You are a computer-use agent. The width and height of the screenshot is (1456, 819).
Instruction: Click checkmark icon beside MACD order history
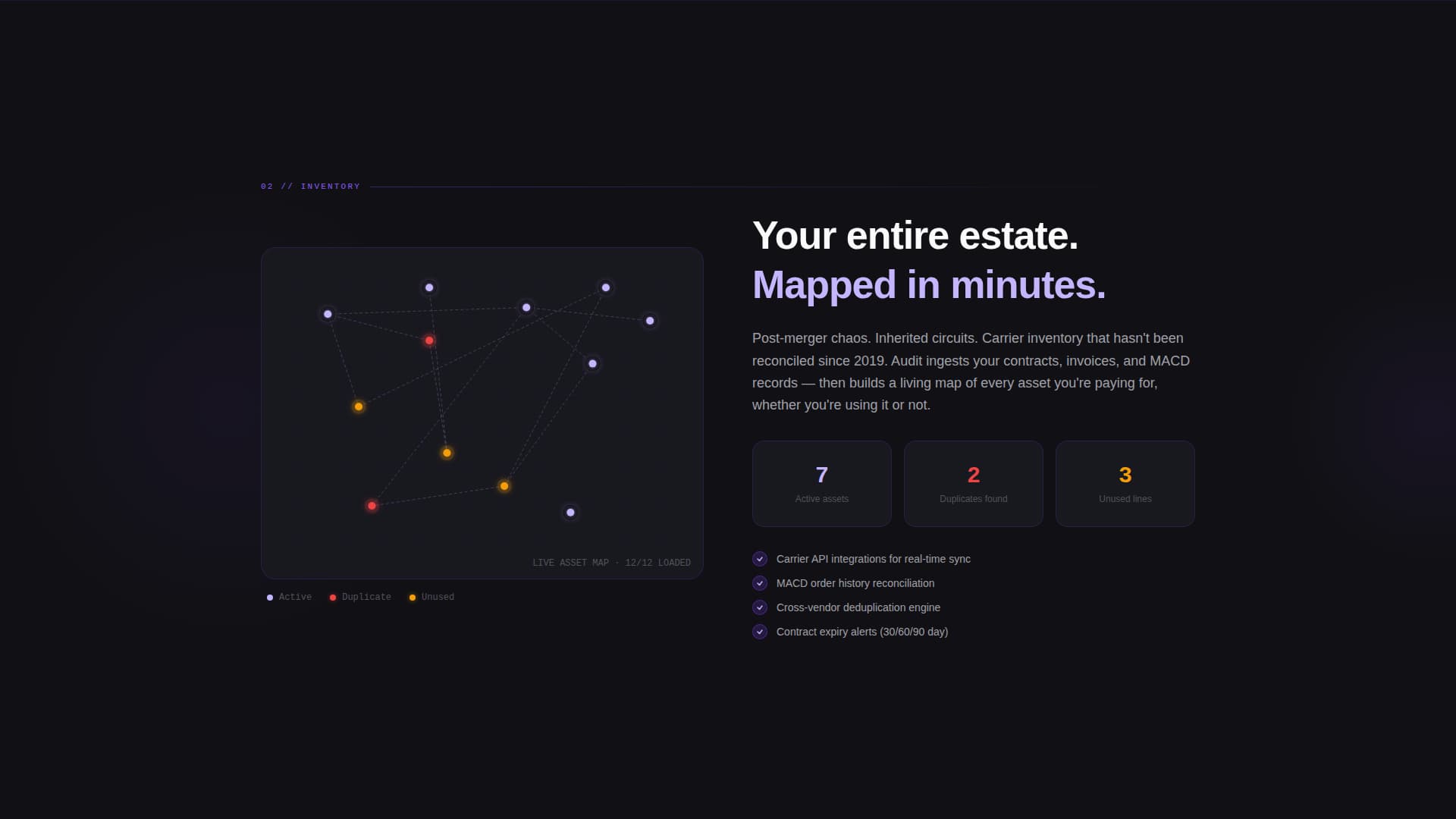(759, 583)
